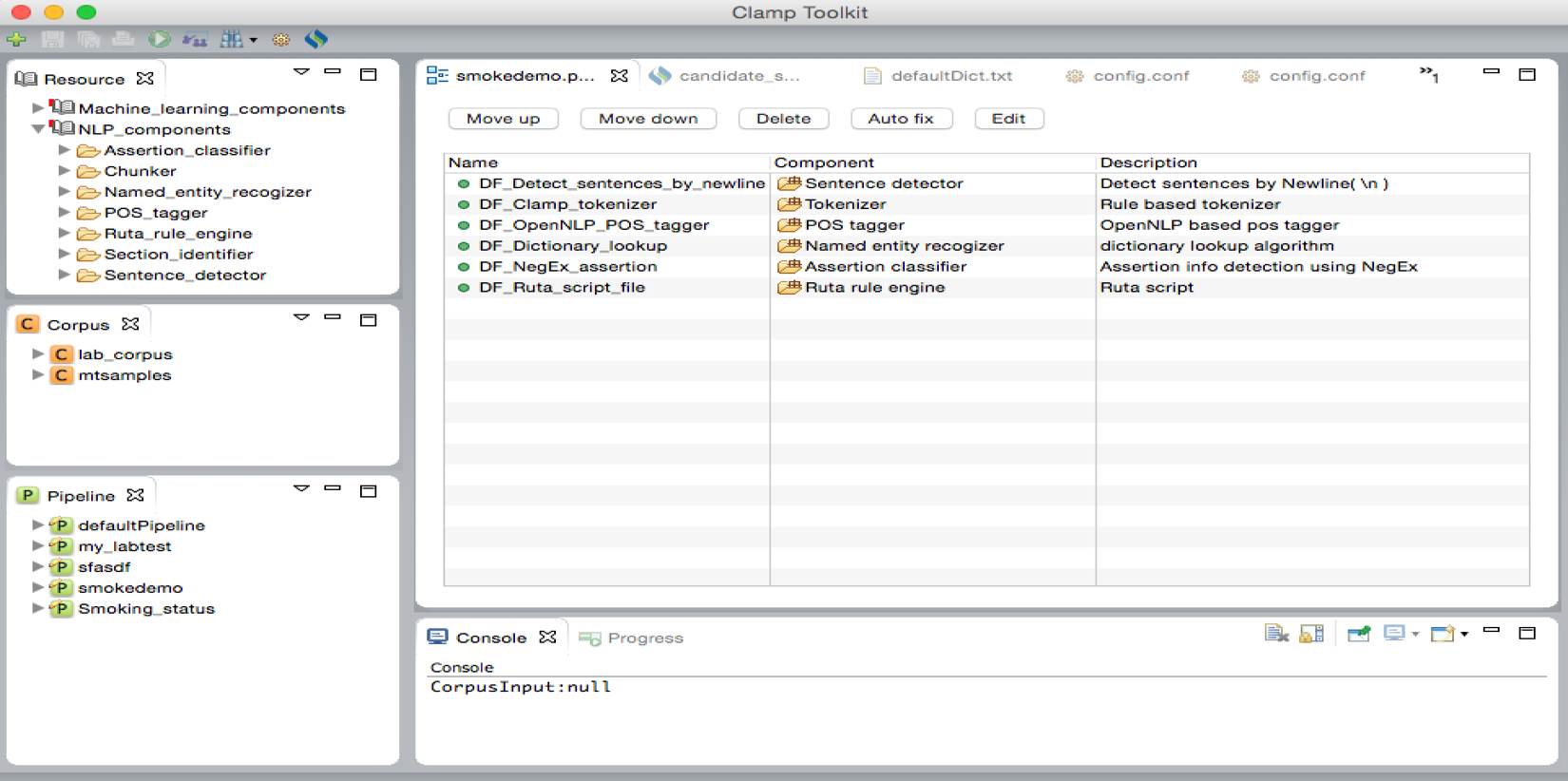Switch to the Progress tab

tap(644, 638)
